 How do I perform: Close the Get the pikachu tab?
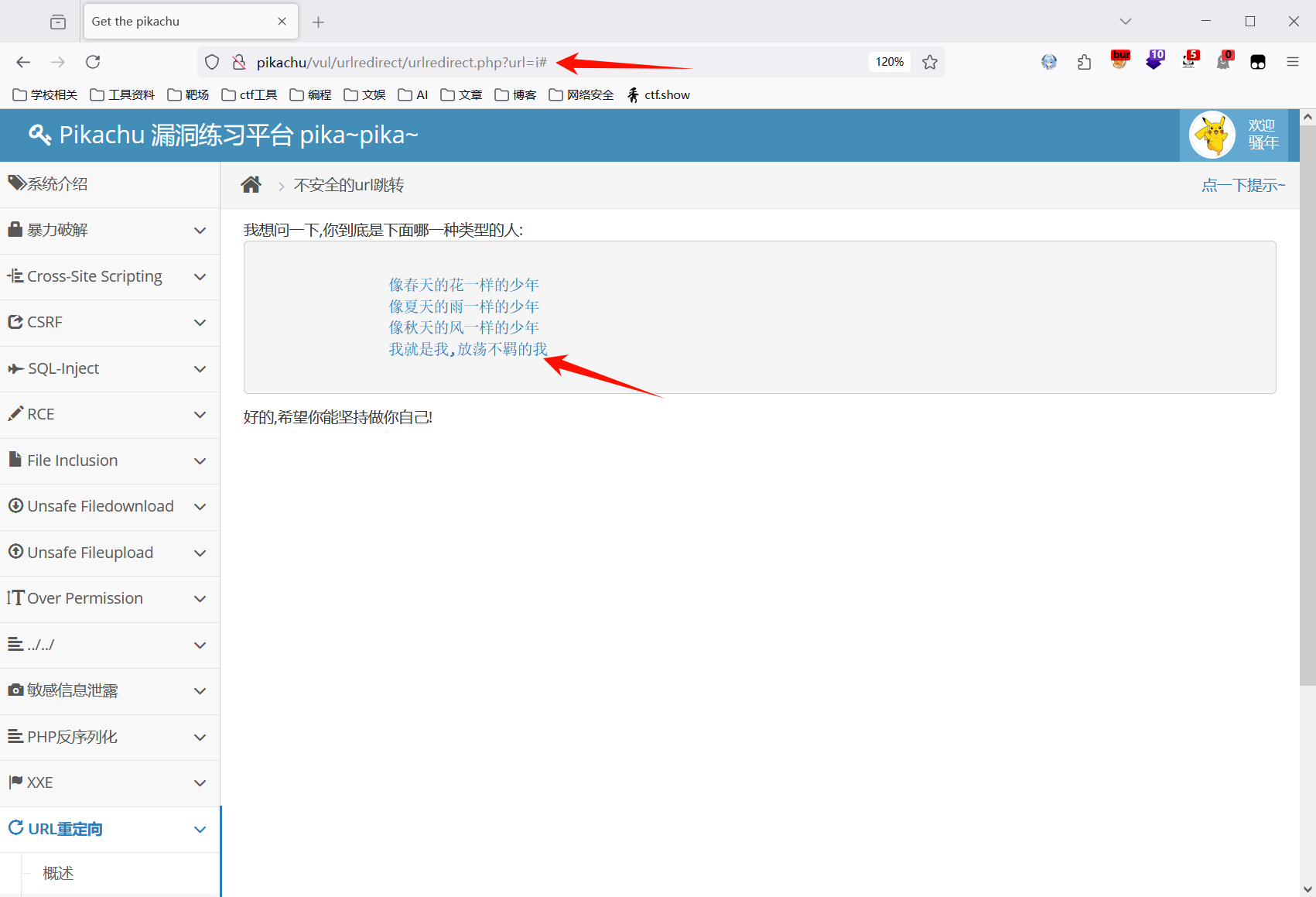282,22
